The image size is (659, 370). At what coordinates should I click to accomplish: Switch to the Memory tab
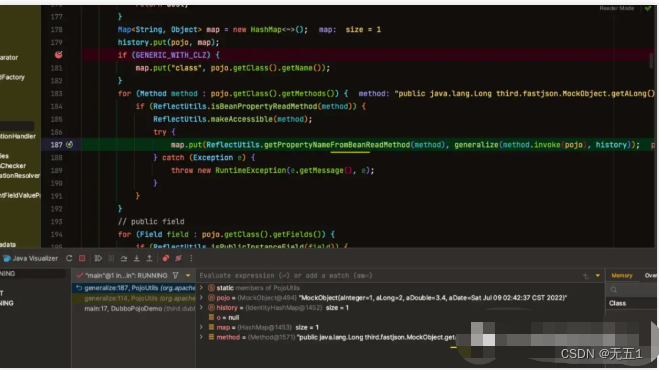pos(622,275)
